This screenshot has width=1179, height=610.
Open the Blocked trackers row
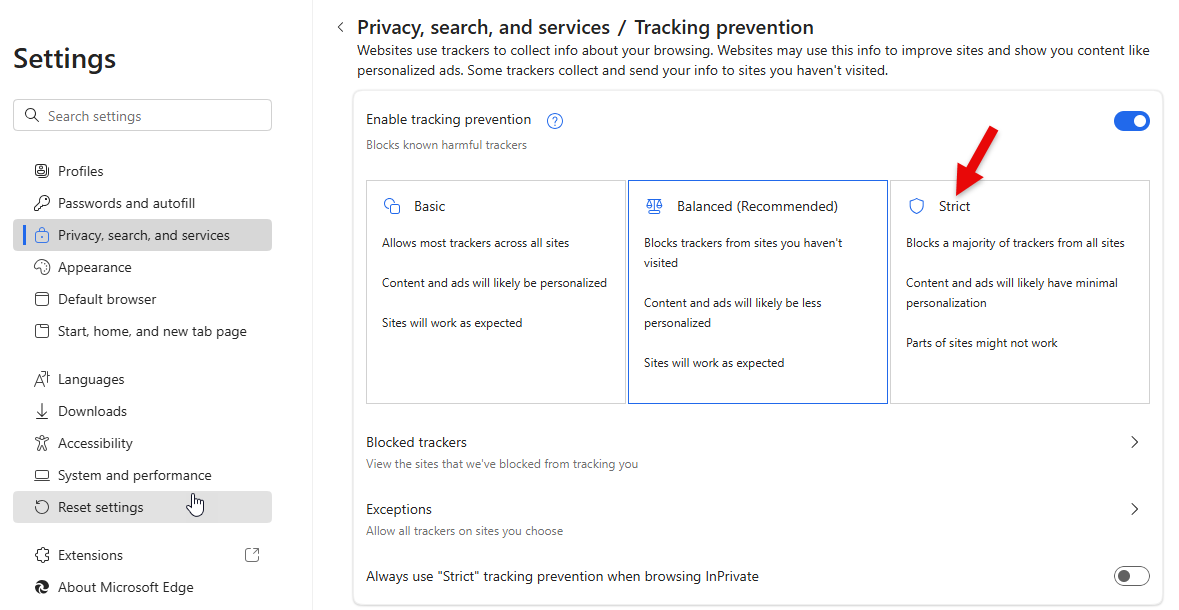[x=758, y=452]
